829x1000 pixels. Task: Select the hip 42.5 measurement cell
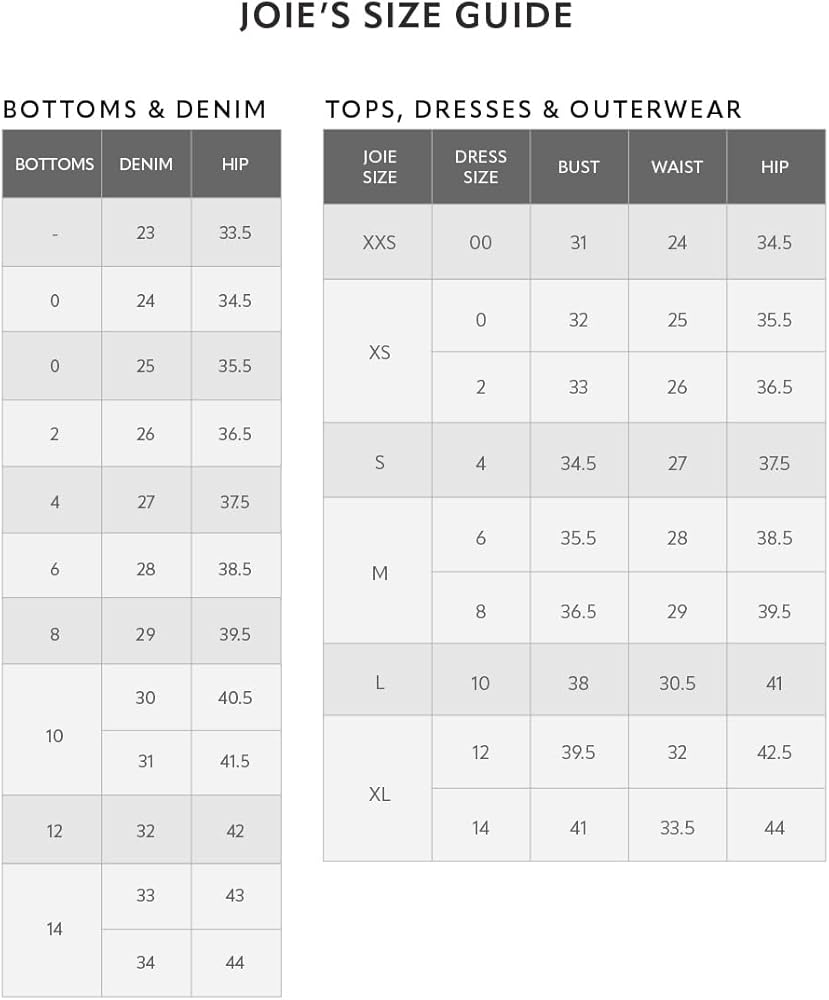click(x=774, y=752)
